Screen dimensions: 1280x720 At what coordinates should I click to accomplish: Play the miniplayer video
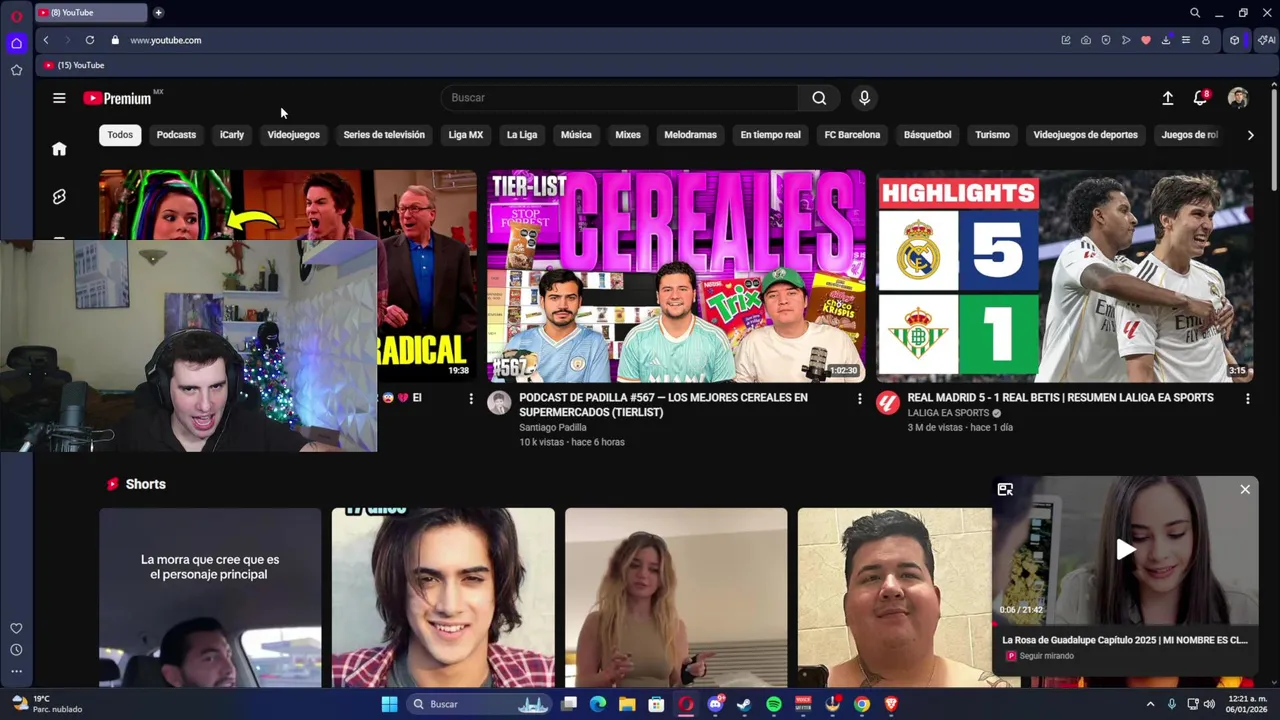tap(1126, 549)
